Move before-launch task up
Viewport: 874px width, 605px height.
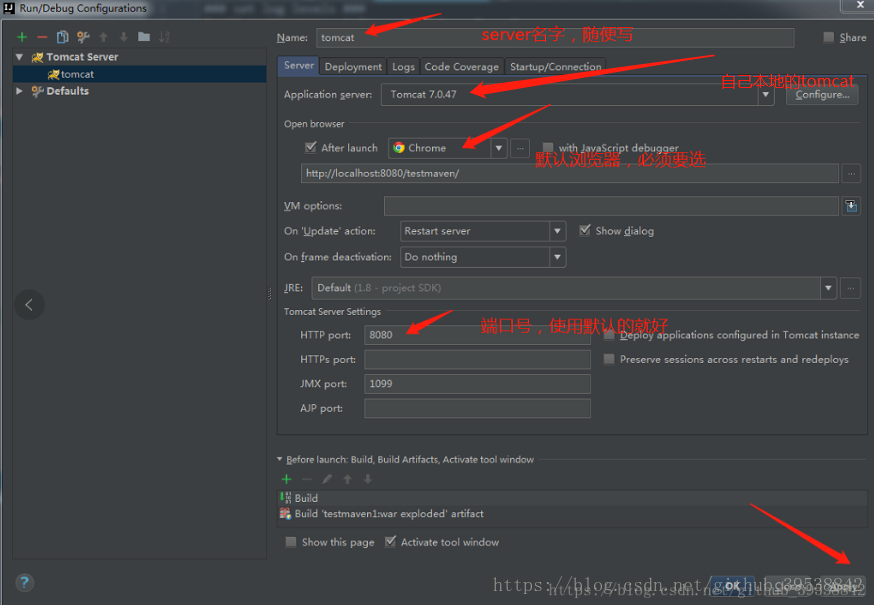tap(347, 479)
